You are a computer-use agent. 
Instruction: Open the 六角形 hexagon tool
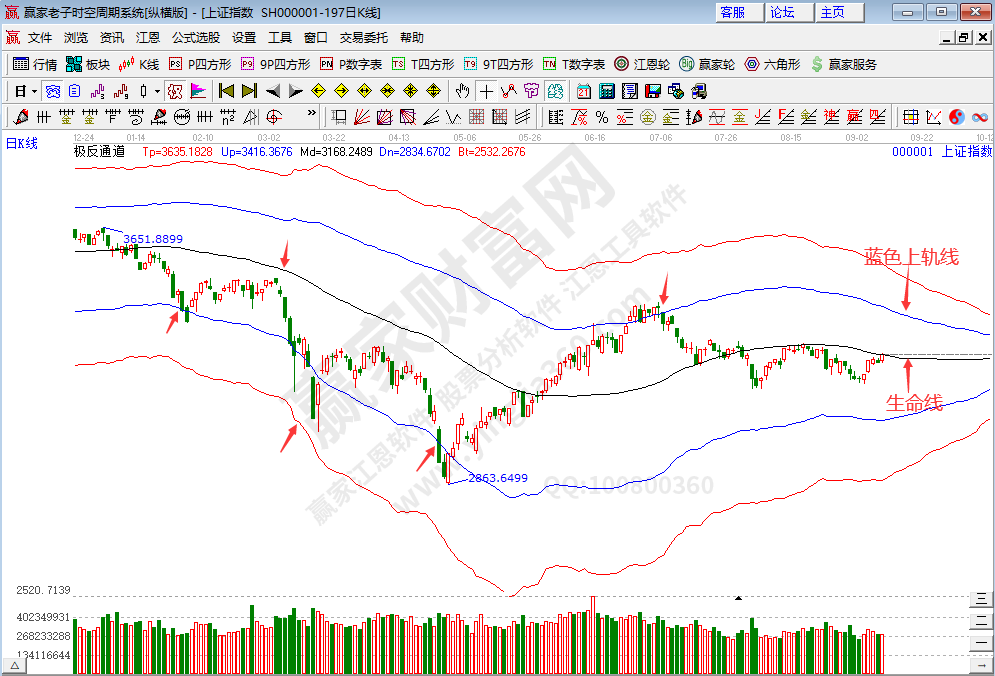tap(772, 64)
